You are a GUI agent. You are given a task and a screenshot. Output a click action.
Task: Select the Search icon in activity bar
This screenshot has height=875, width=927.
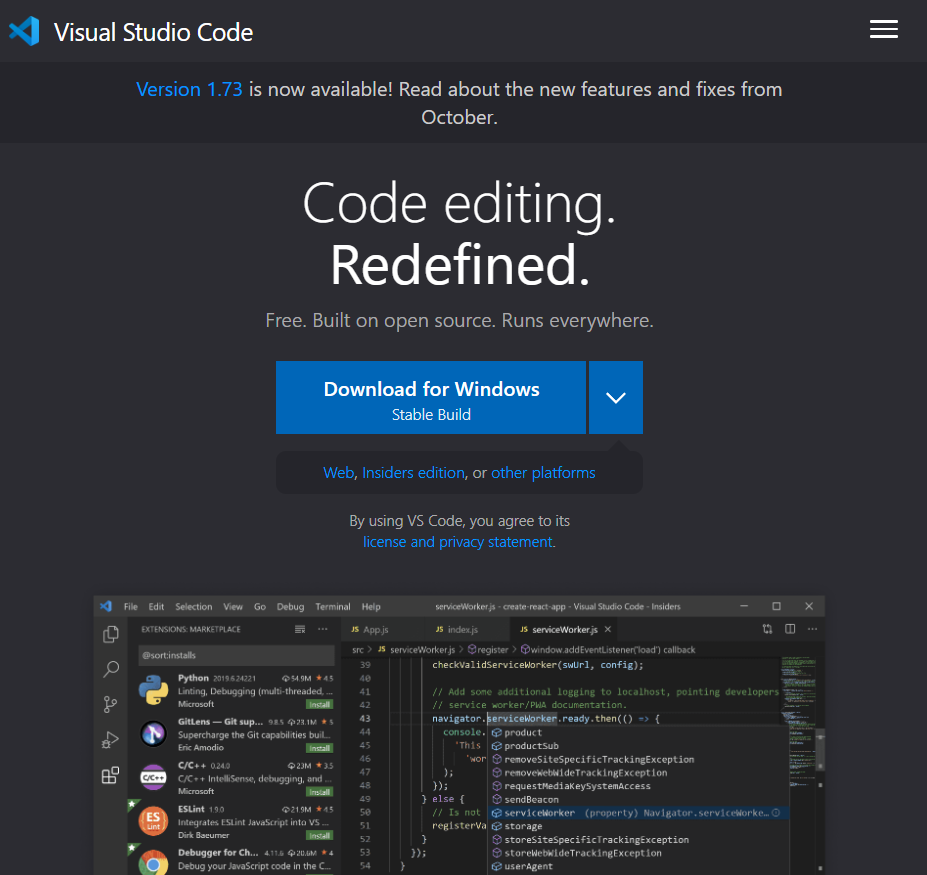[111, 670]
